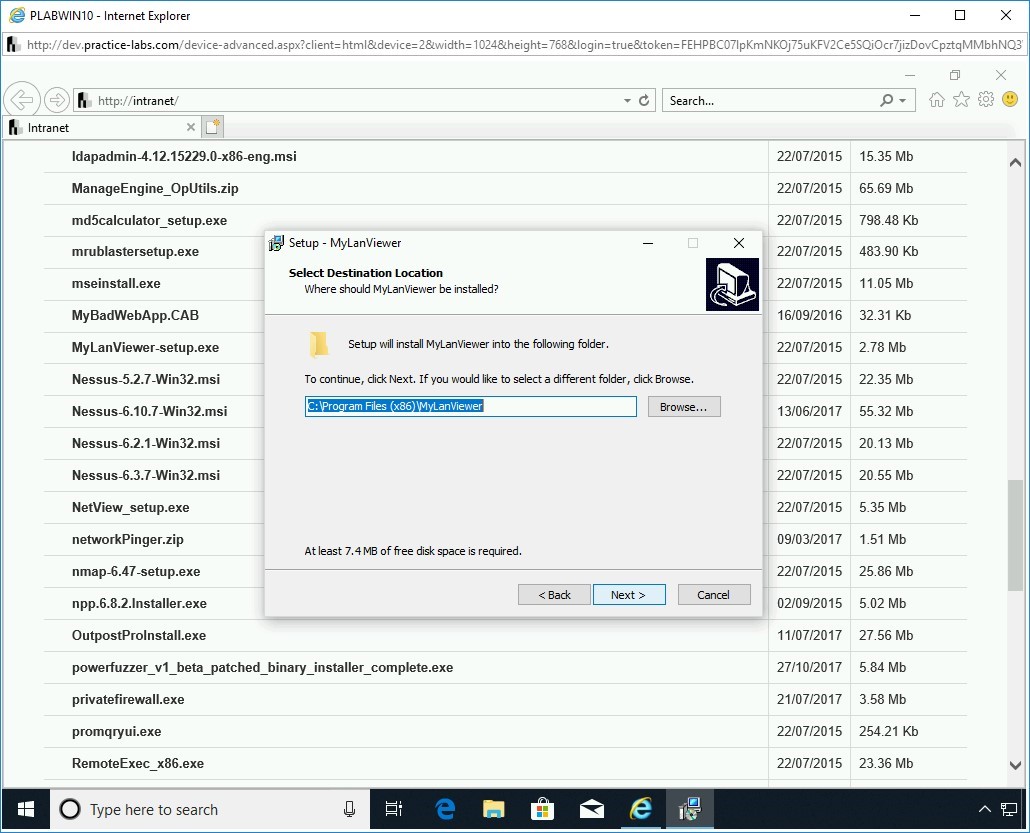The width and height of the screenshot is (1030, 833).
Task: Click Next in MyLanViewer setup
Action: pyautogui.click(x=628, y=595)
